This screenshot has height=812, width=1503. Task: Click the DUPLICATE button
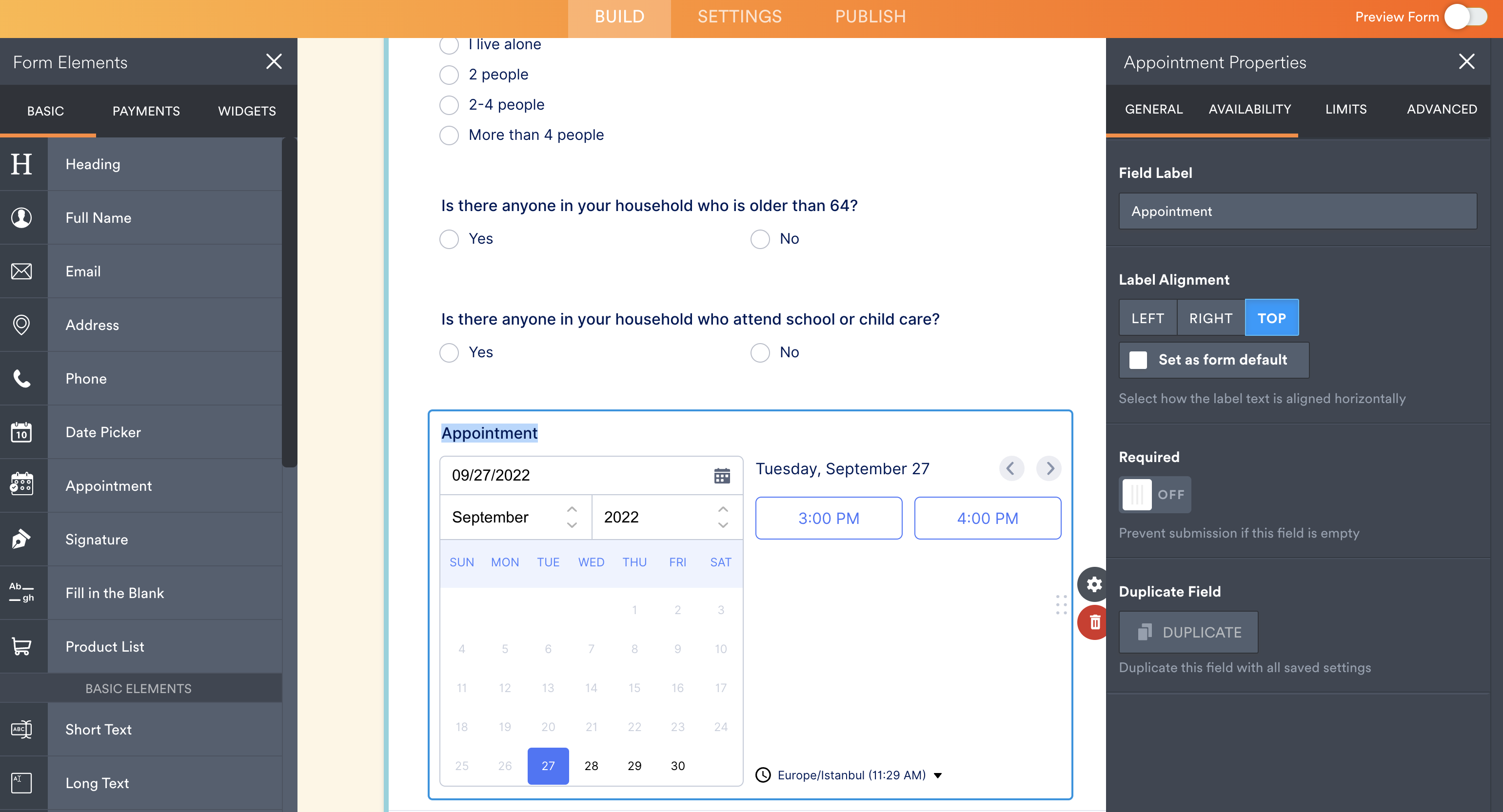pos(1188,632)
